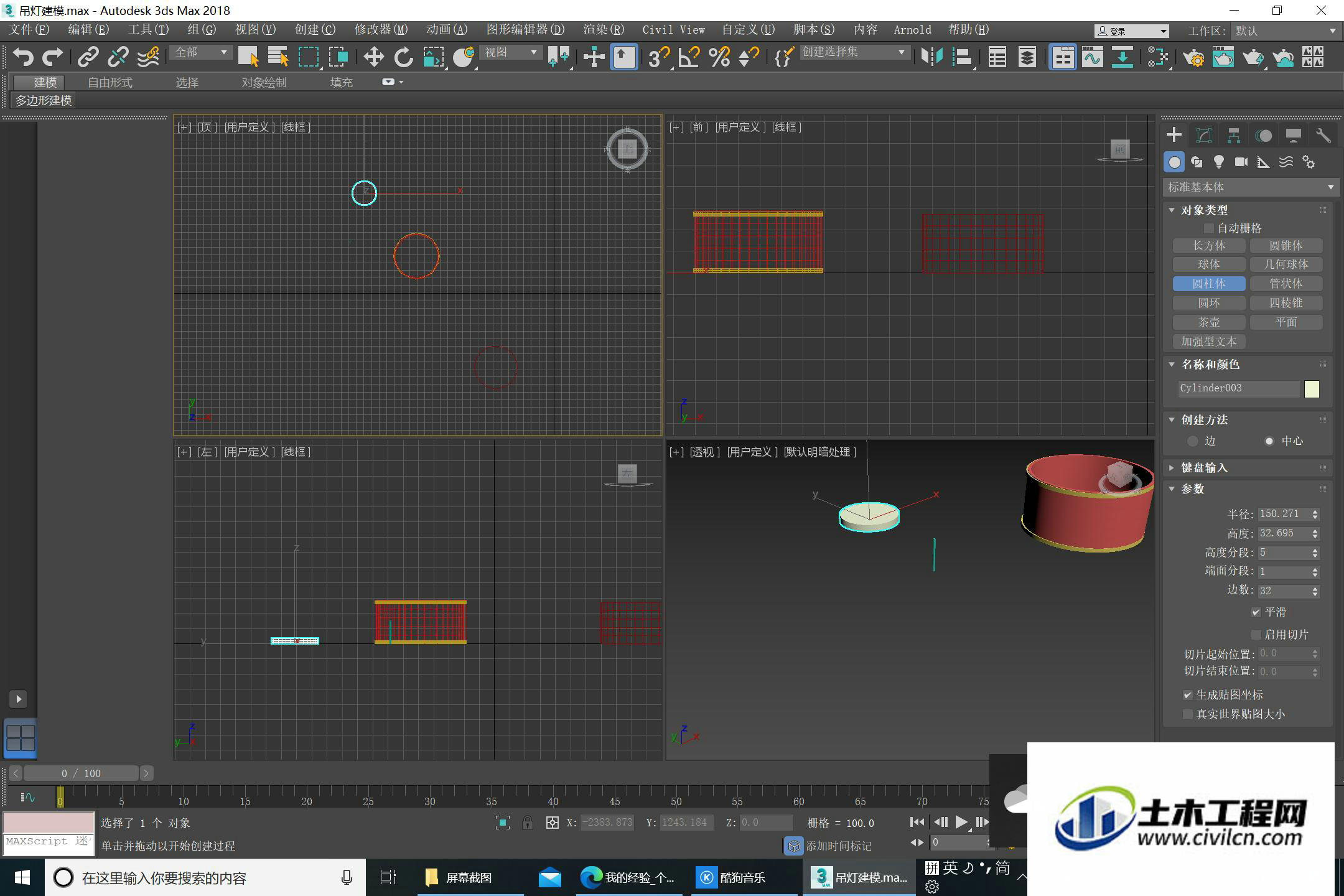Toggle the 3D Snaps icon

[658, 57]
